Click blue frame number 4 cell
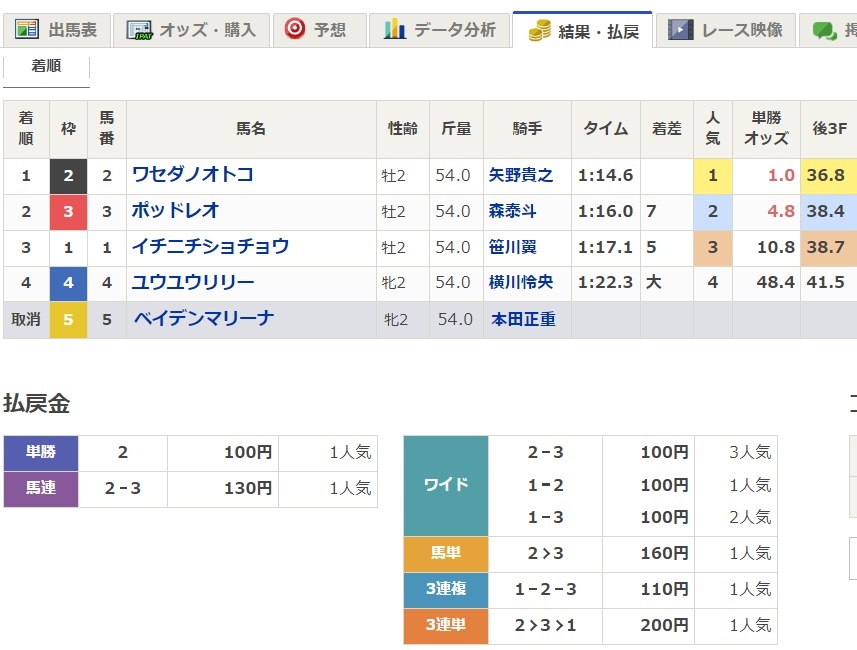Screen dimensions: 857x650 (68, 283)
